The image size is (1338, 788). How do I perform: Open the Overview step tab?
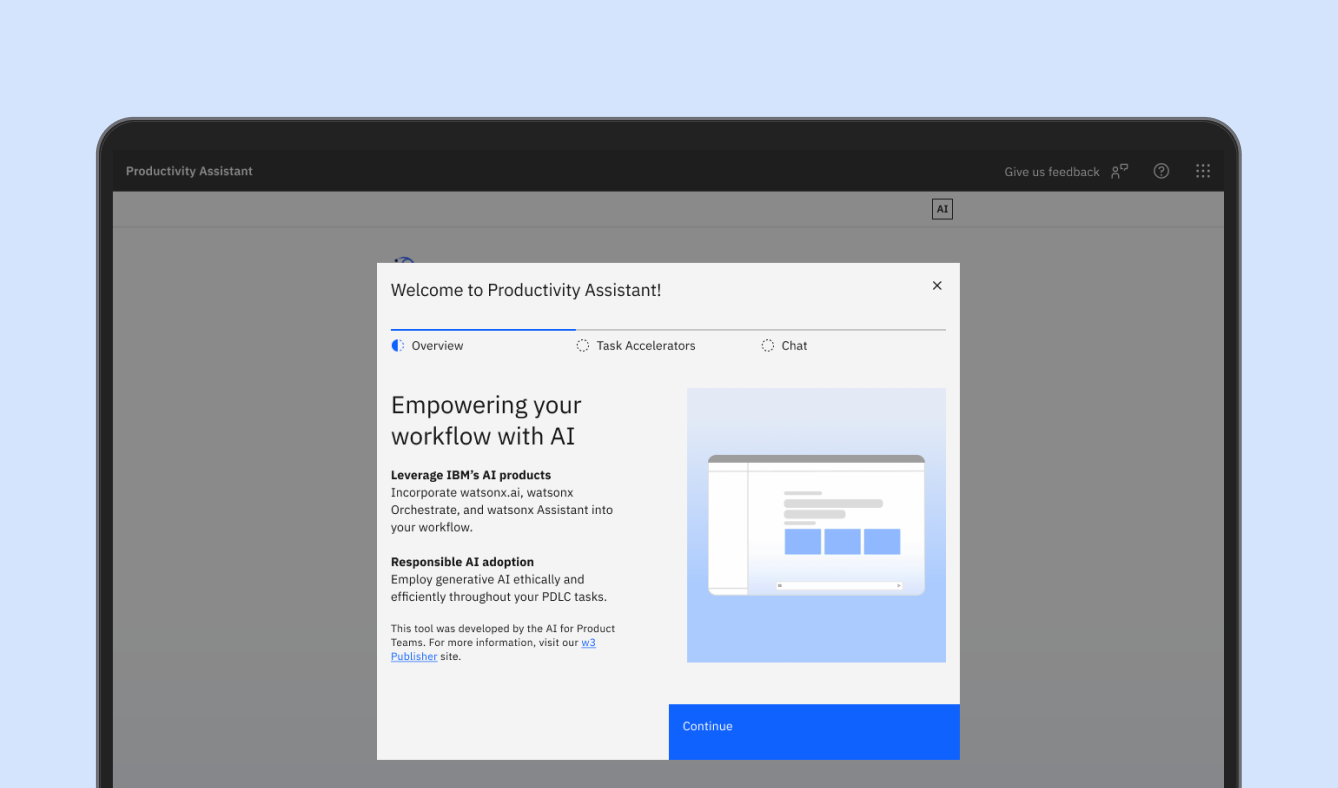coord(483,342)
